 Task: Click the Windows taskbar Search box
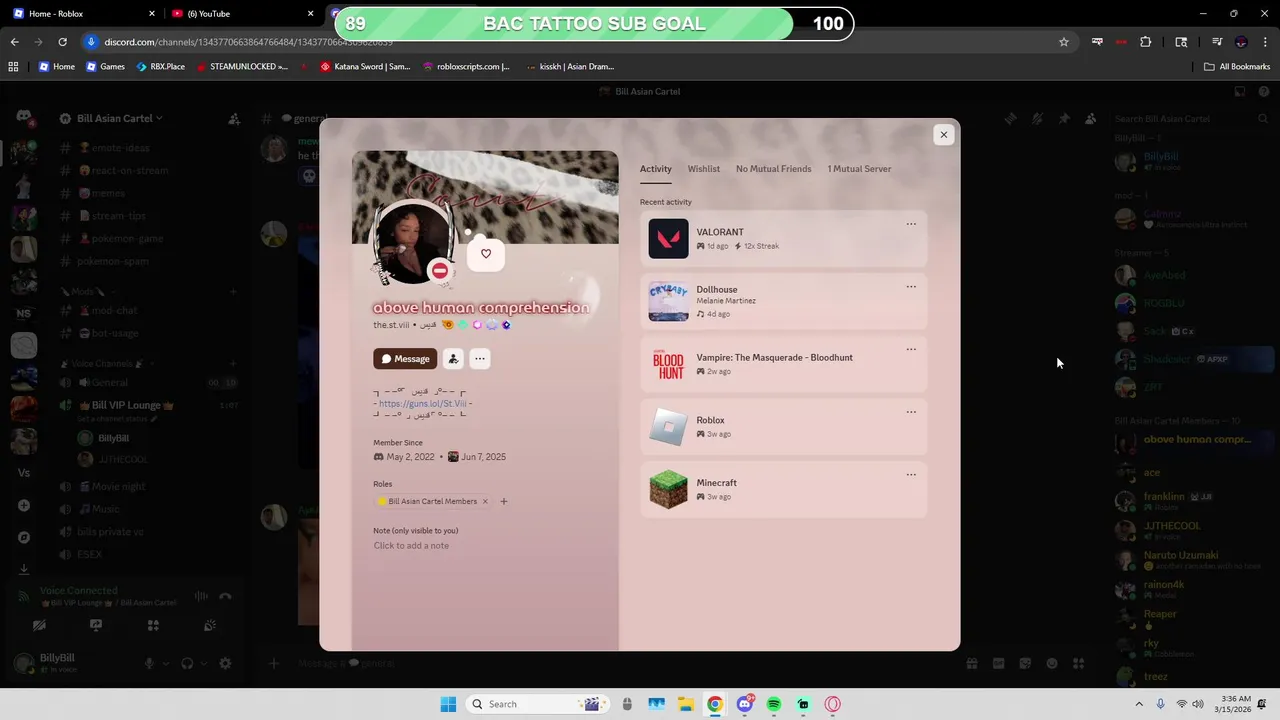pos(535,704)
